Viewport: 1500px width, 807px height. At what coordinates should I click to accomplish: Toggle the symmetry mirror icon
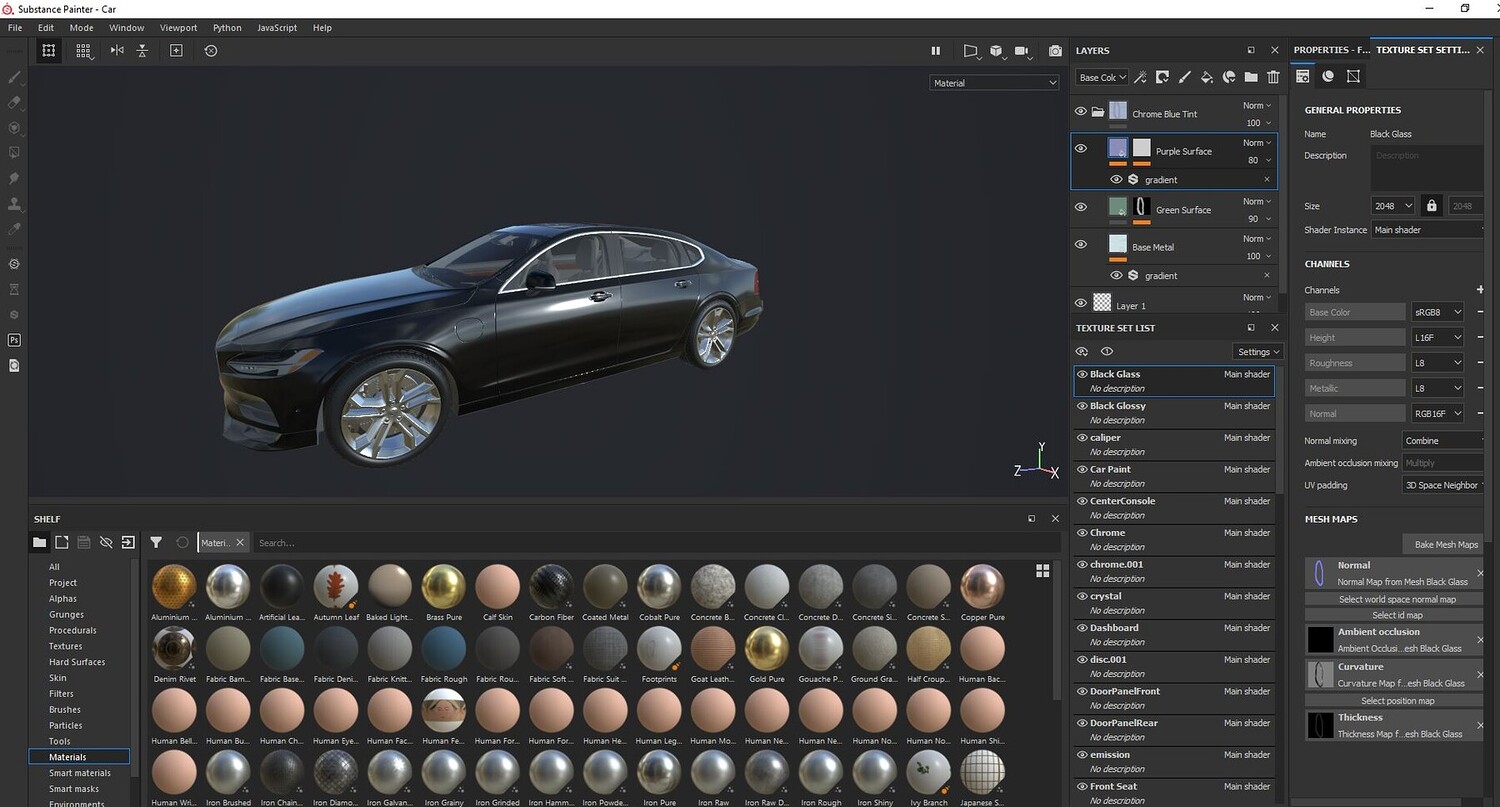(117, 50)
